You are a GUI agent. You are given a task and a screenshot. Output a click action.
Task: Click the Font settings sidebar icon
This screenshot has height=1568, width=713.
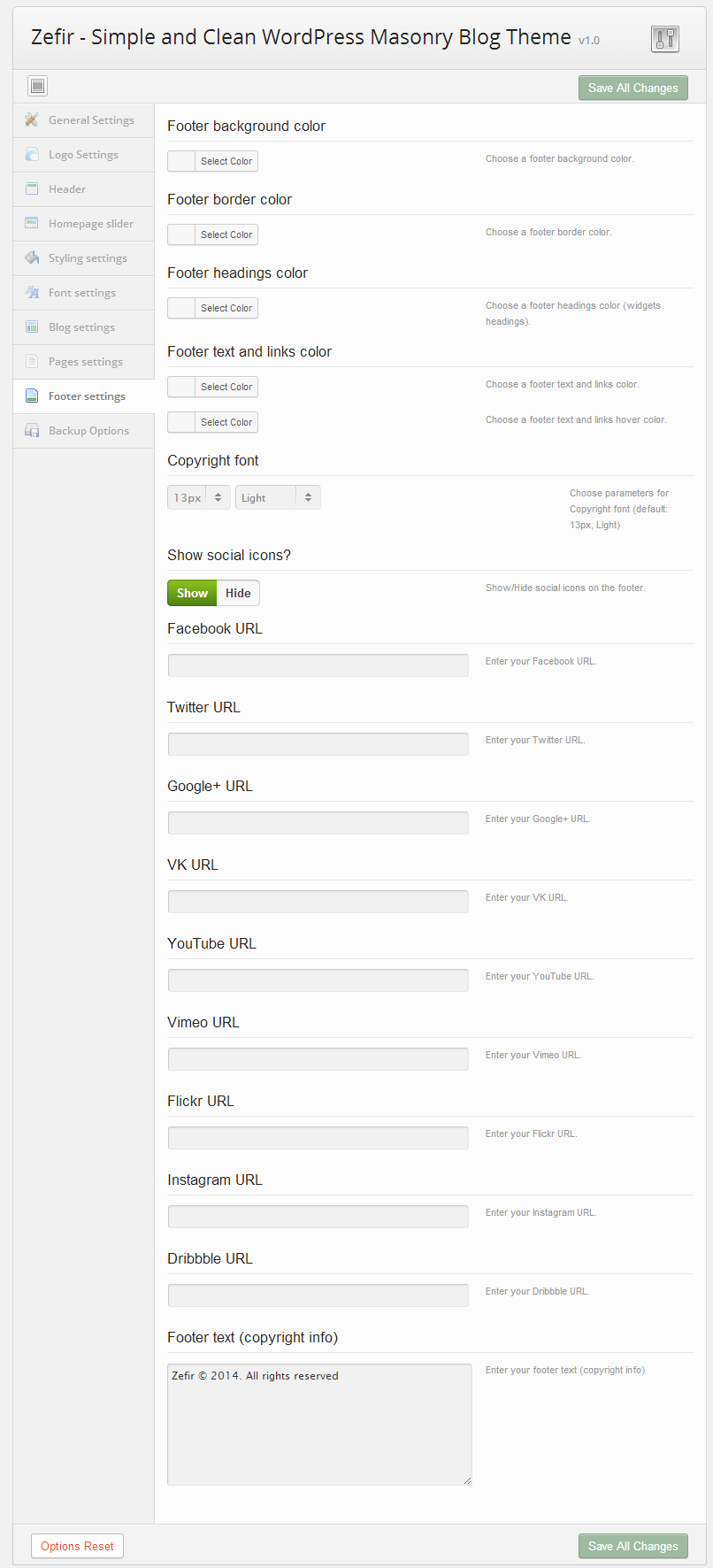[x=32, y=292]
